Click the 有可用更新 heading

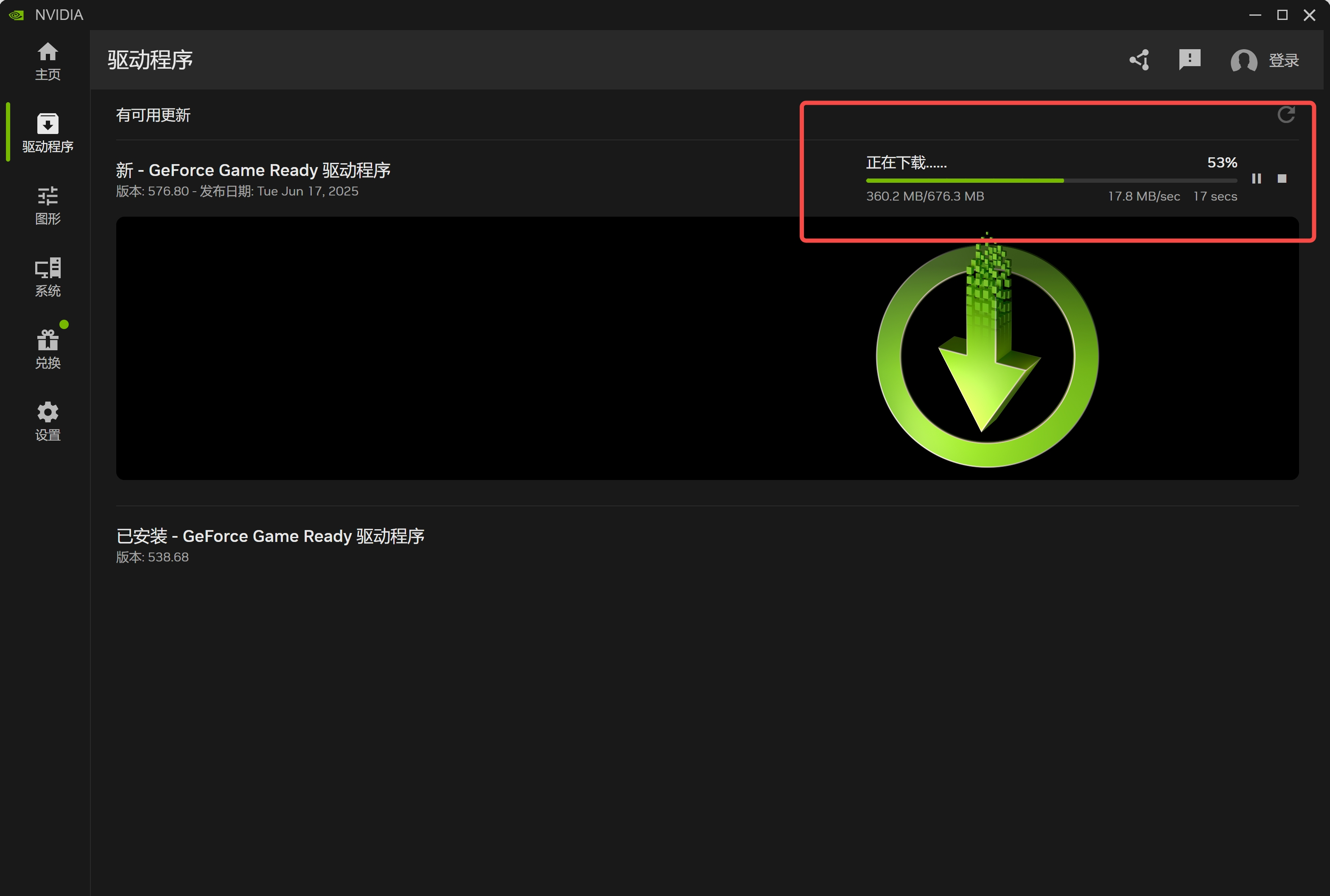click(153, 115)
